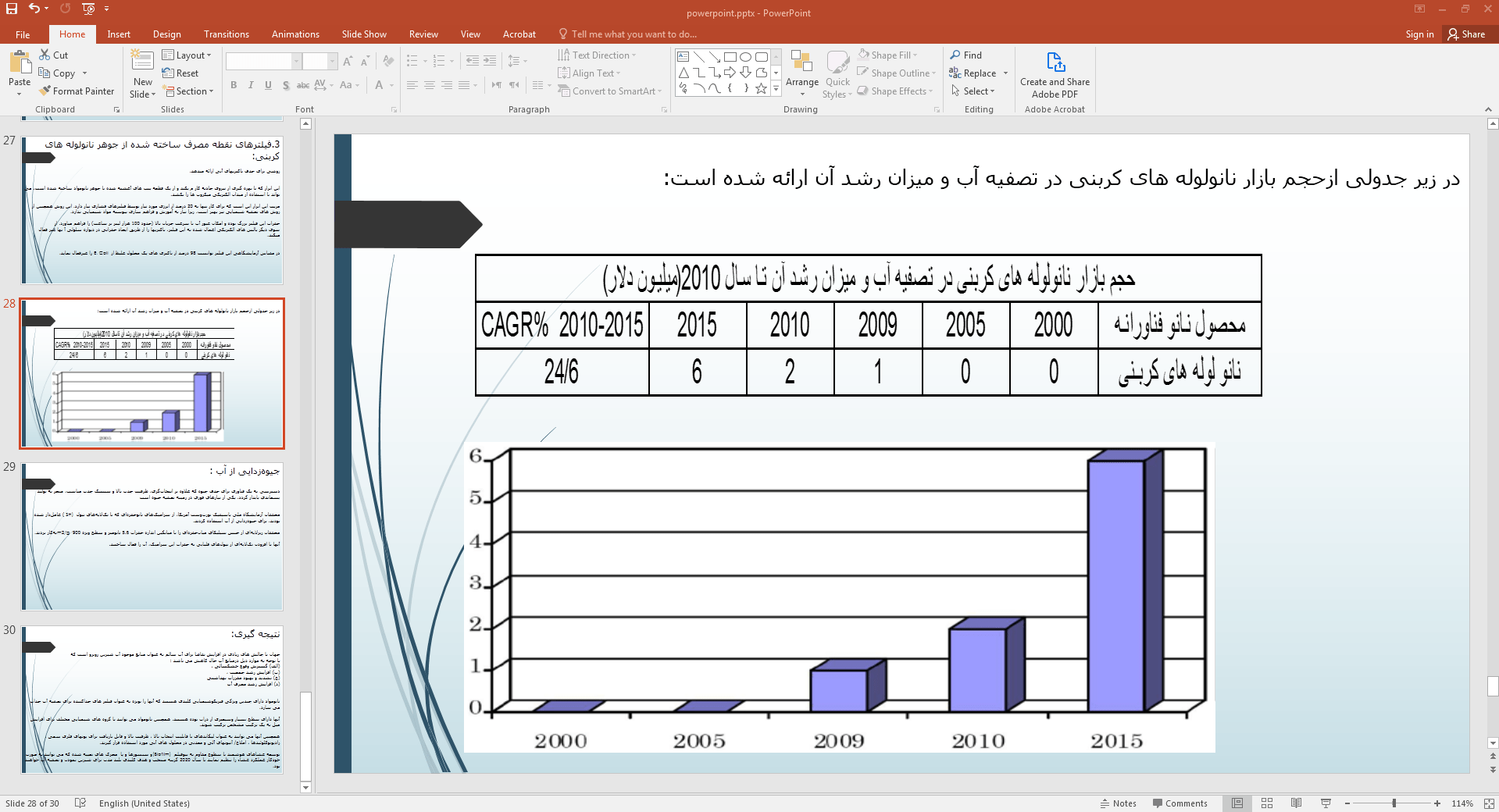
Task: Click the zoom slider handle
Action: pyautogui.click(x=1394, y=803)
